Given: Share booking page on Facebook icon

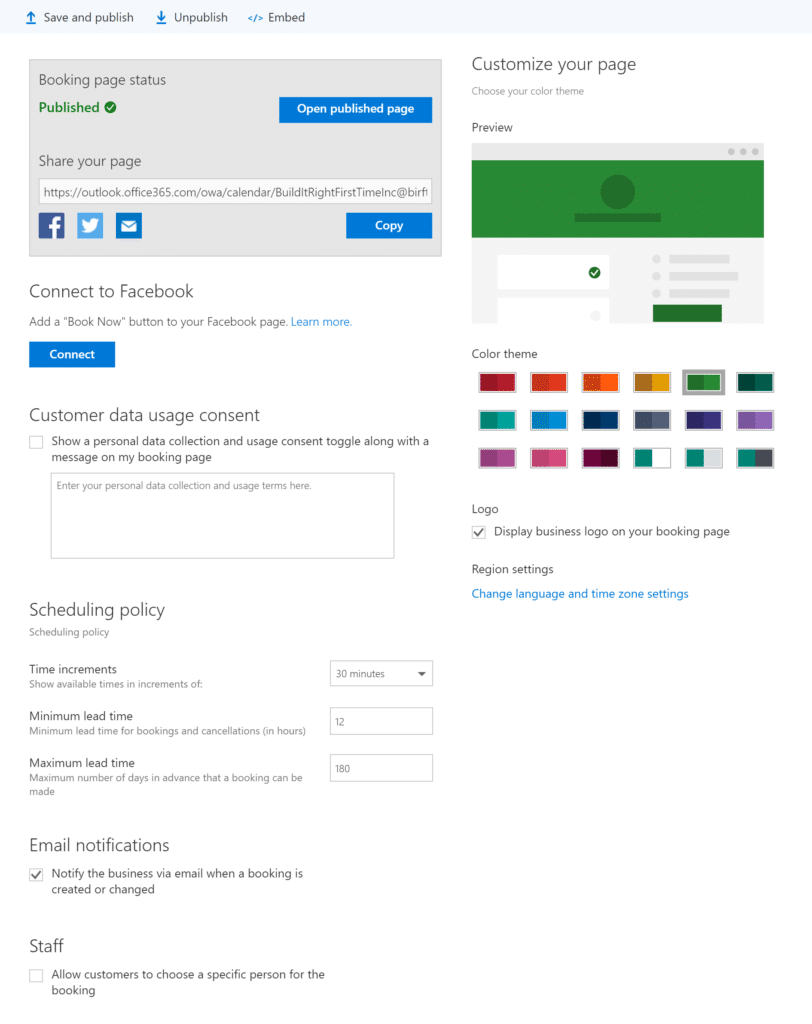Looking at the screenshot, I should pos(52,226).
